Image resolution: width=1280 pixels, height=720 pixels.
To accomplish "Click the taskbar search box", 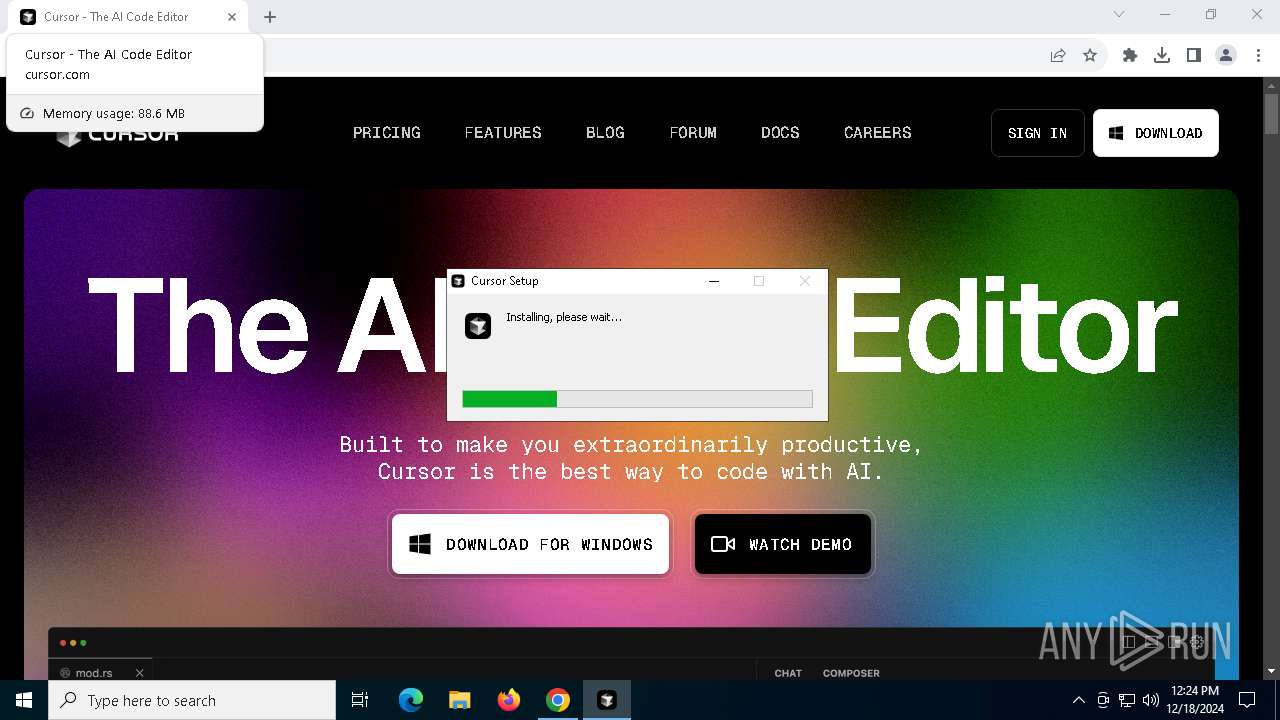I will click(192, 700).
